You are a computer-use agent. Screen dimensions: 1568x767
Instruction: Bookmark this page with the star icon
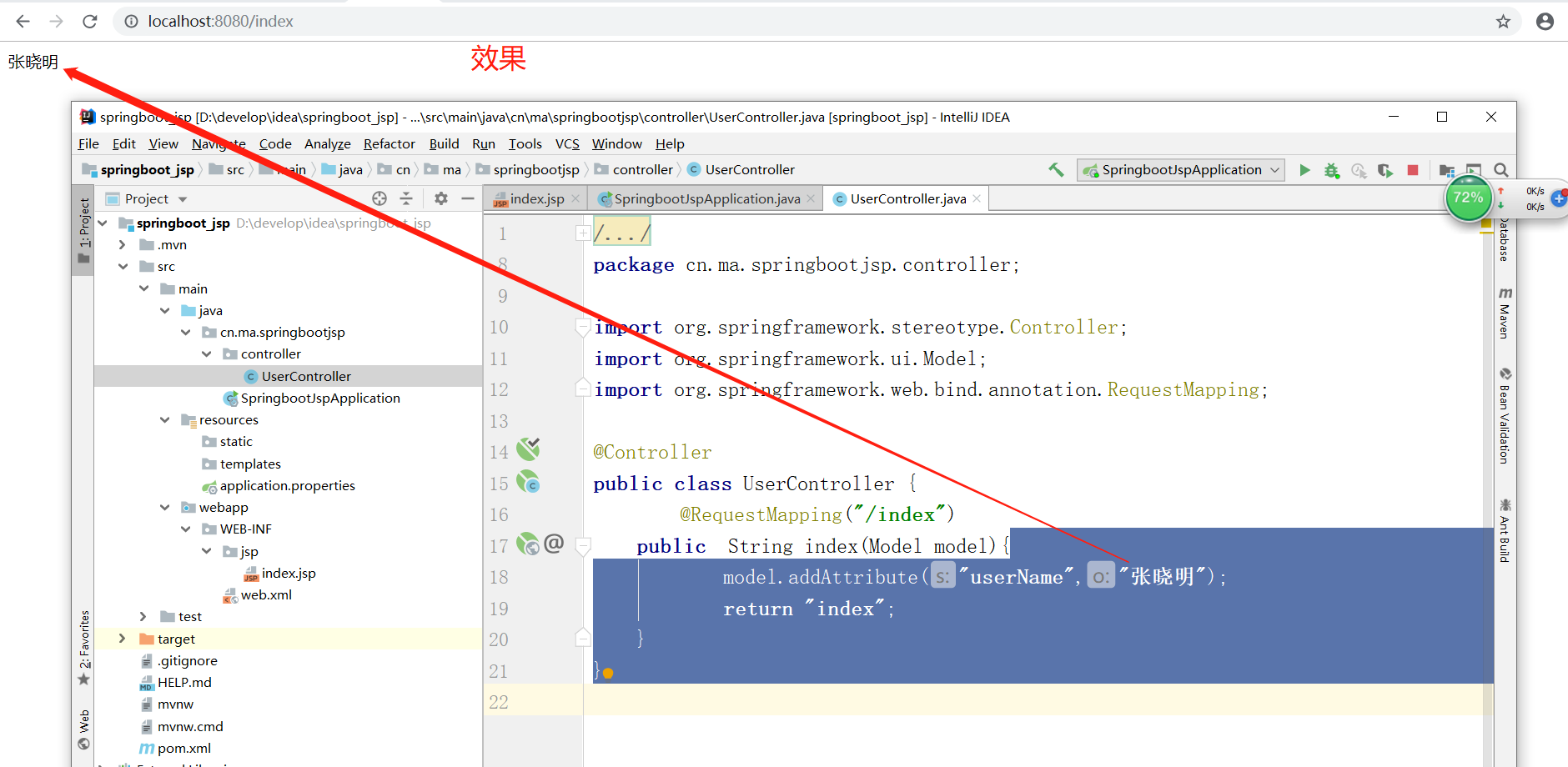point(1503,21)
